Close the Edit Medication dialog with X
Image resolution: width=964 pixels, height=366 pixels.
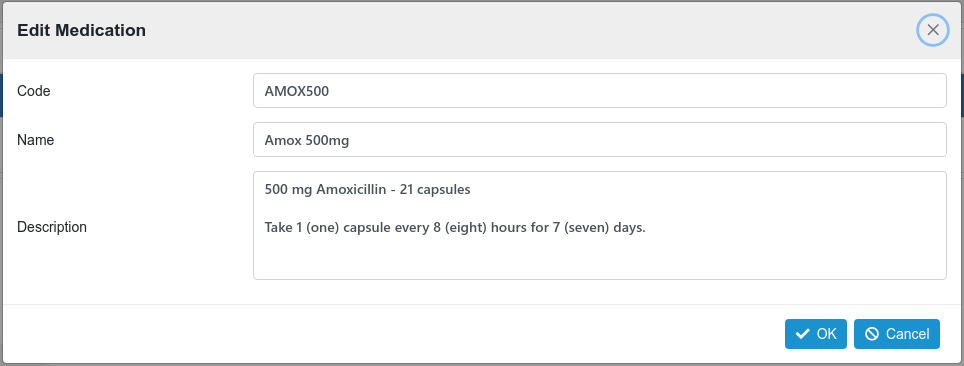tap(933, 30)
